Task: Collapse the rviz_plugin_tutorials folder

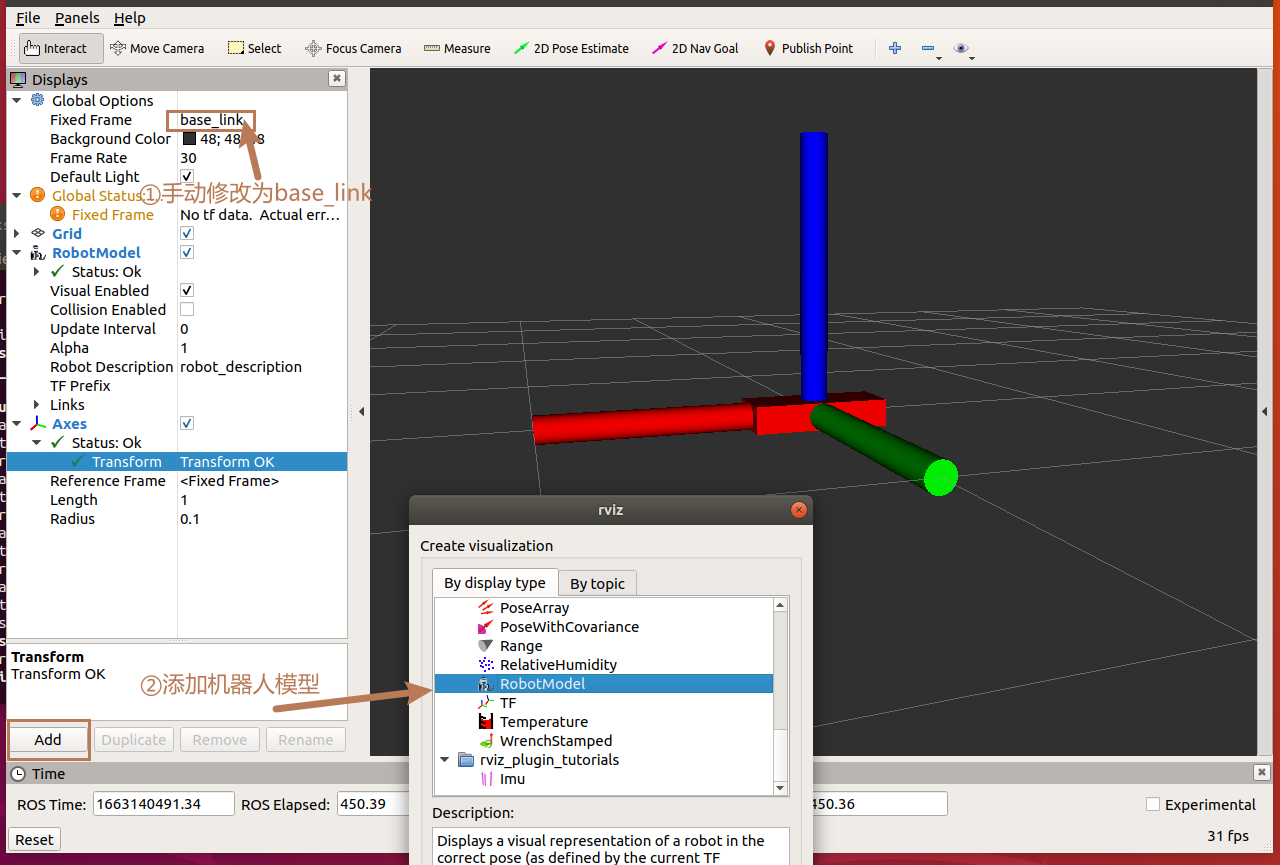Action: [x=445, y=760]
